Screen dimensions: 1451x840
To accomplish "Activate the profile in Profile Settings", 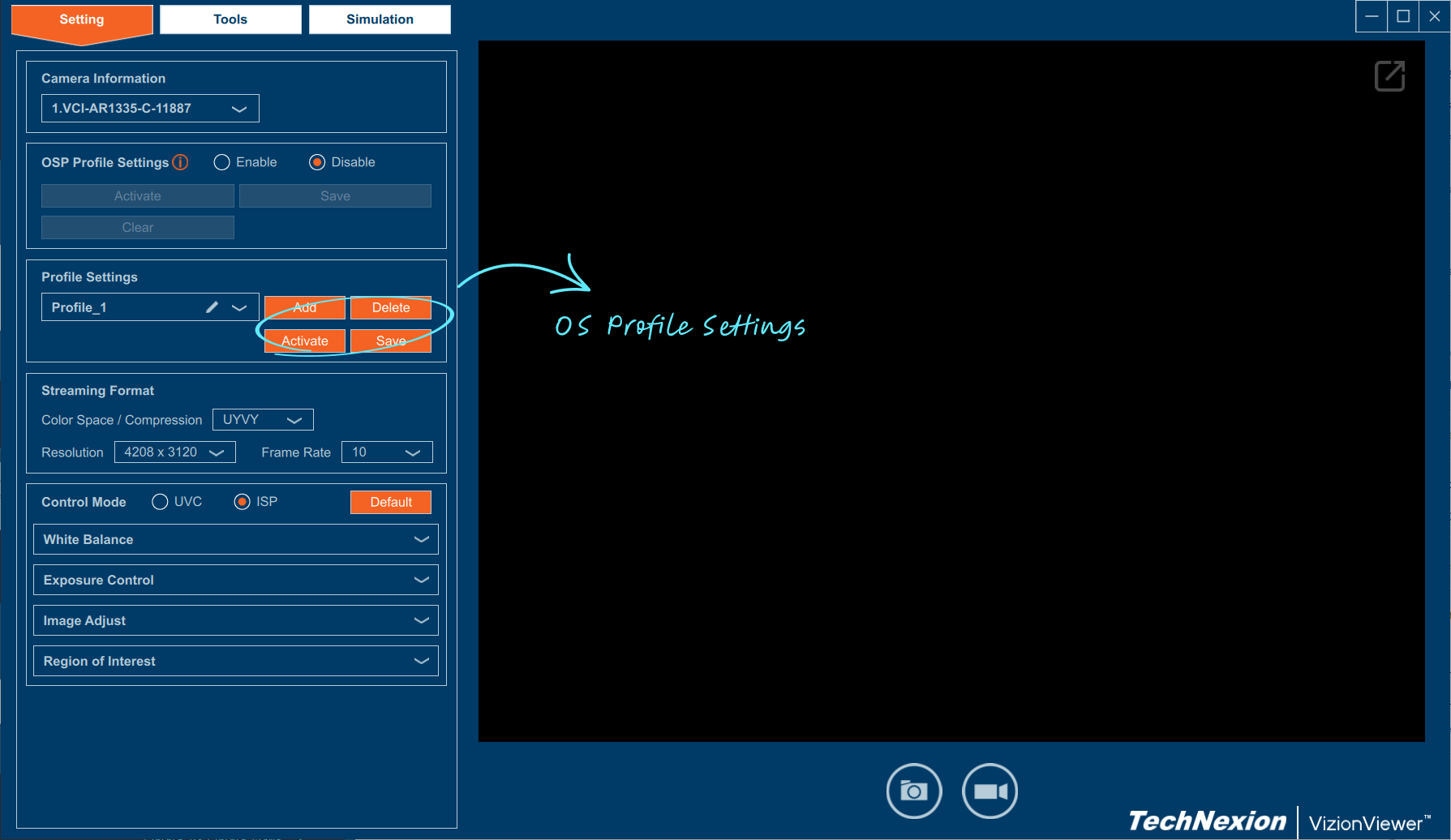I will tap(305, 341).
